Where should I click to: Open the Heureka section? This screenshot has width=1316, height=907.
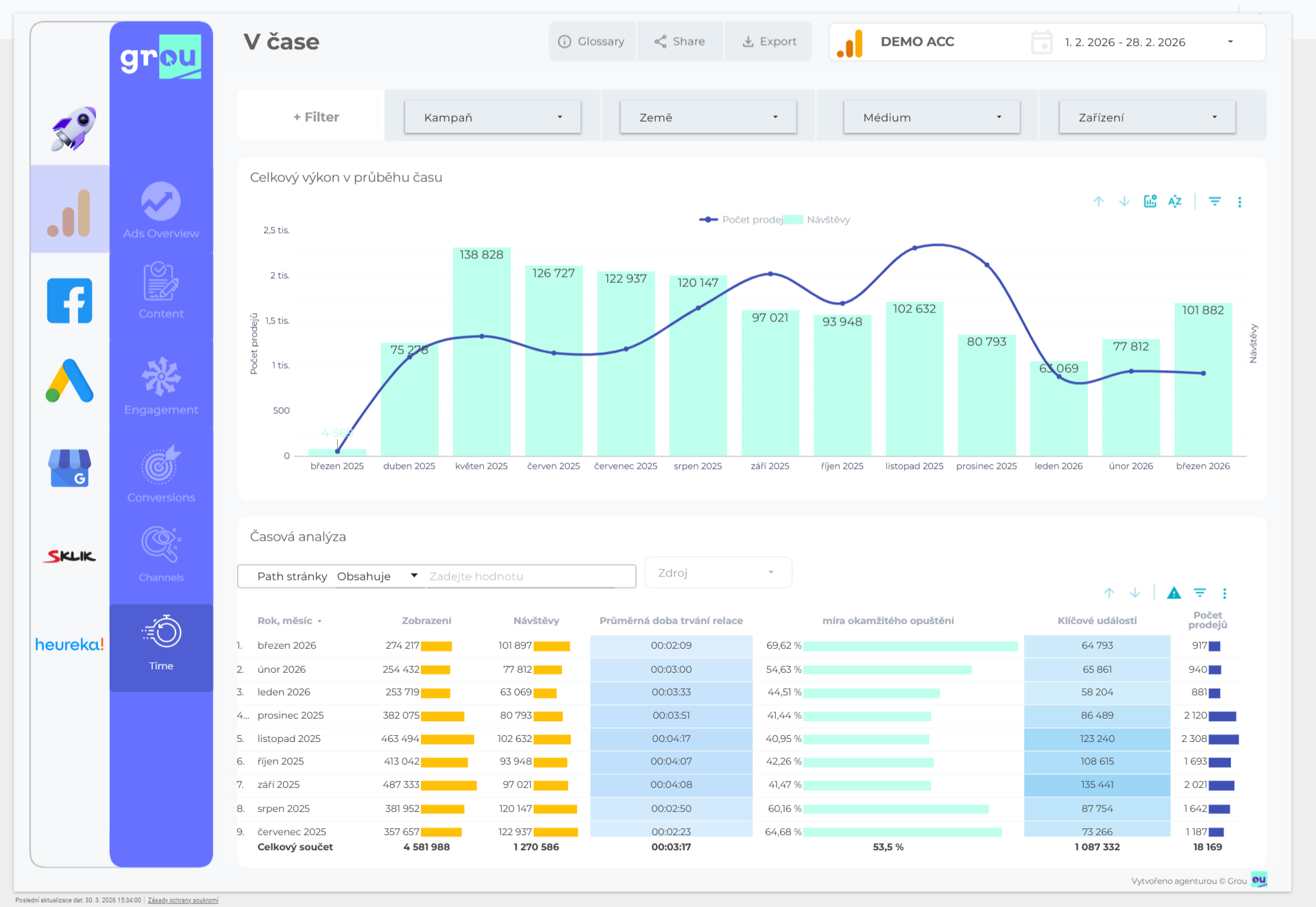click(x=69, y=645)
